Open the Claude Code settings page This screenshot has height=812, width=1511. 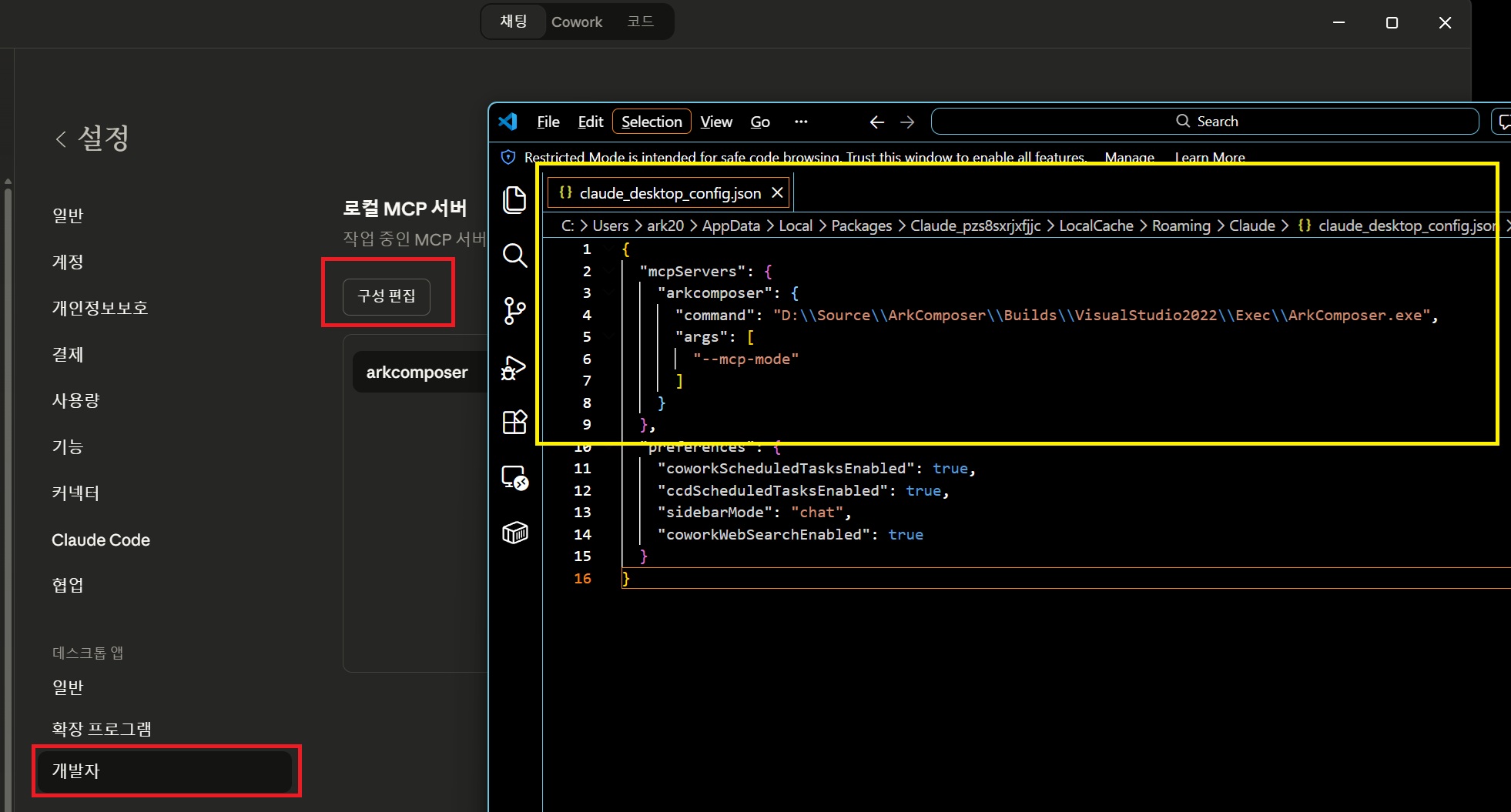(101, 540)
